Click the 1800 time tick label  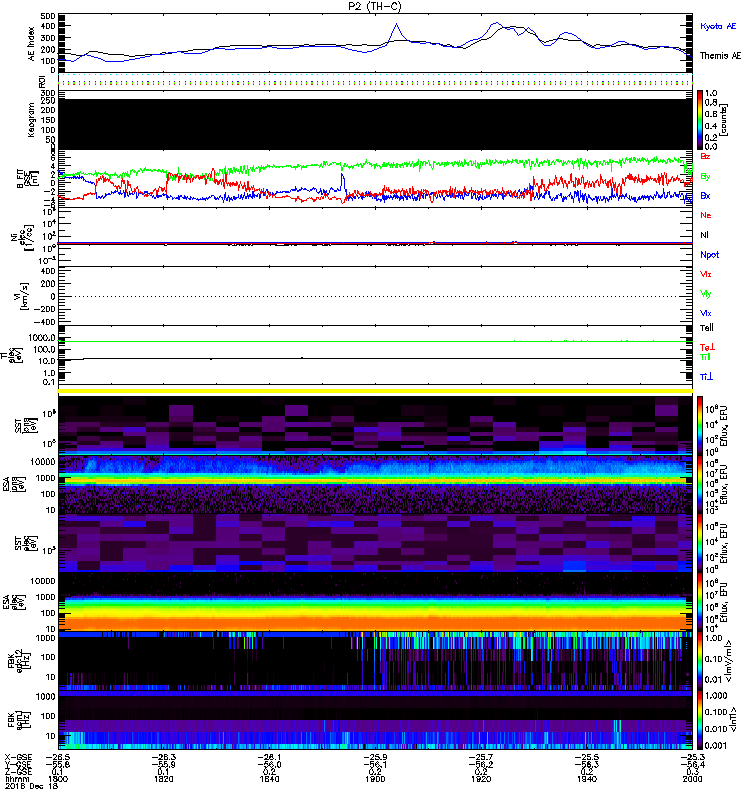click(x=58, y=779)
